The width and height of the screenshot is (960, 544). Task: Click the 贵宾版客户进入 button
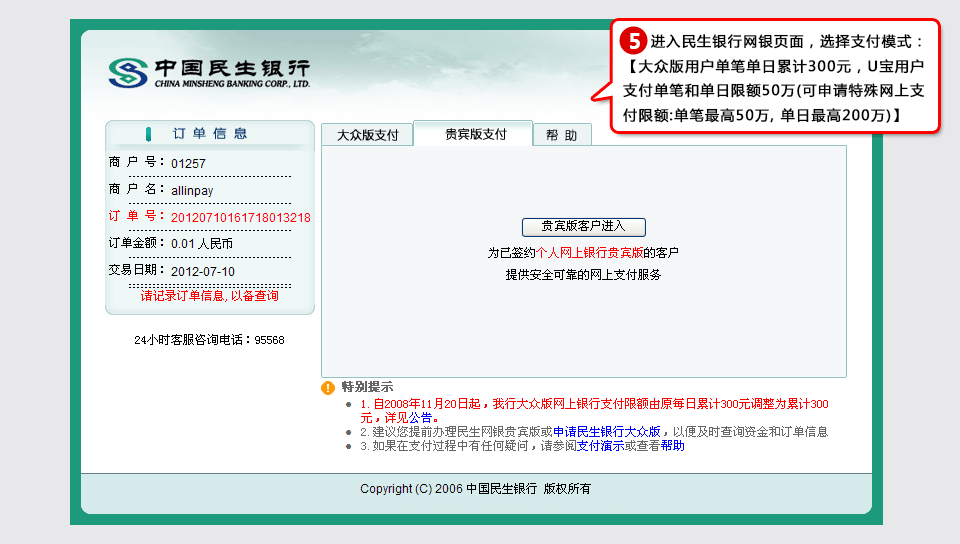click(583, 226)
